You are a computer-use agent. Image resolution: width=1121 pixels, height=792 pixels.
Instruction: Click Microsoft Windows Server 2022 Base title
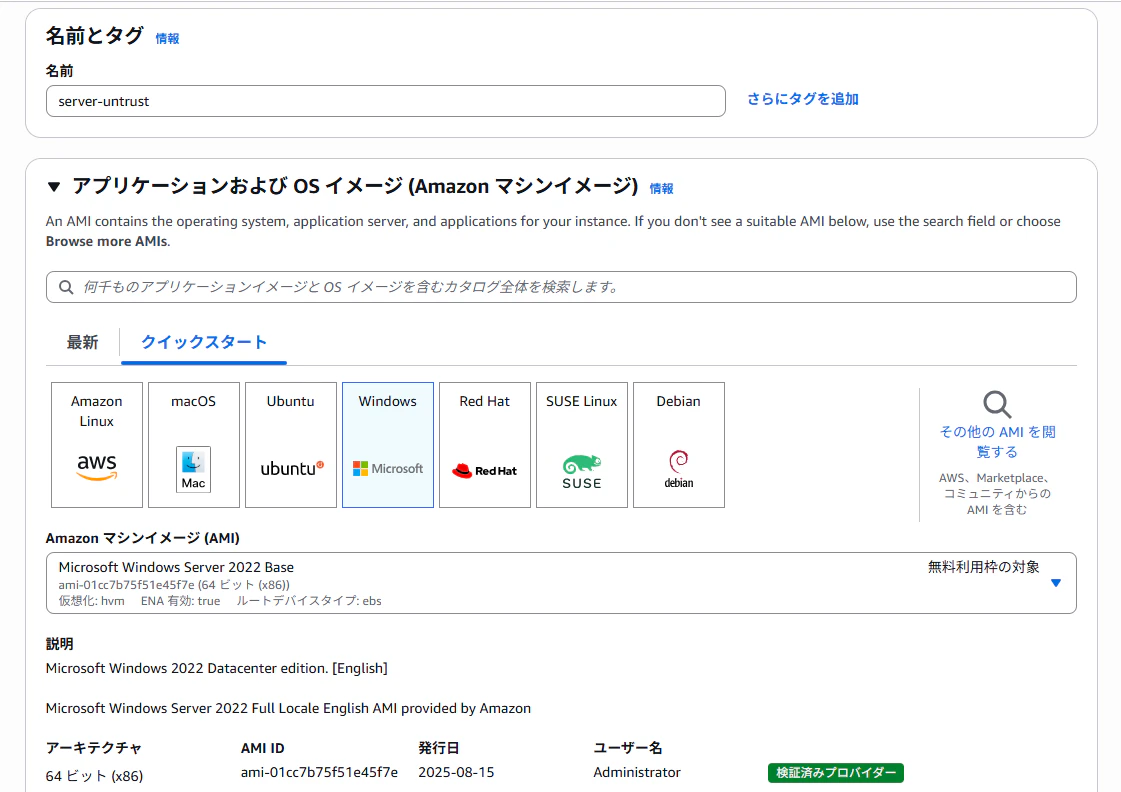176,568
